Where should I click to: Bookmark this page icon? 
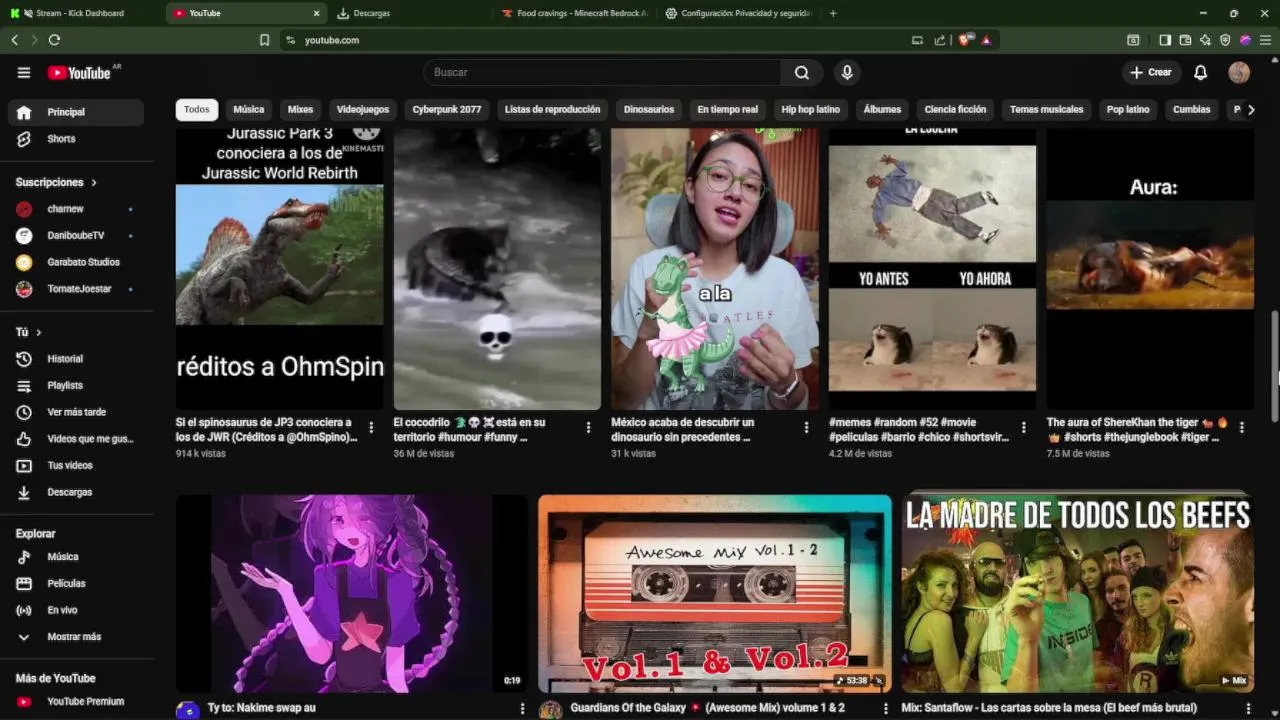tap(264, 40)
